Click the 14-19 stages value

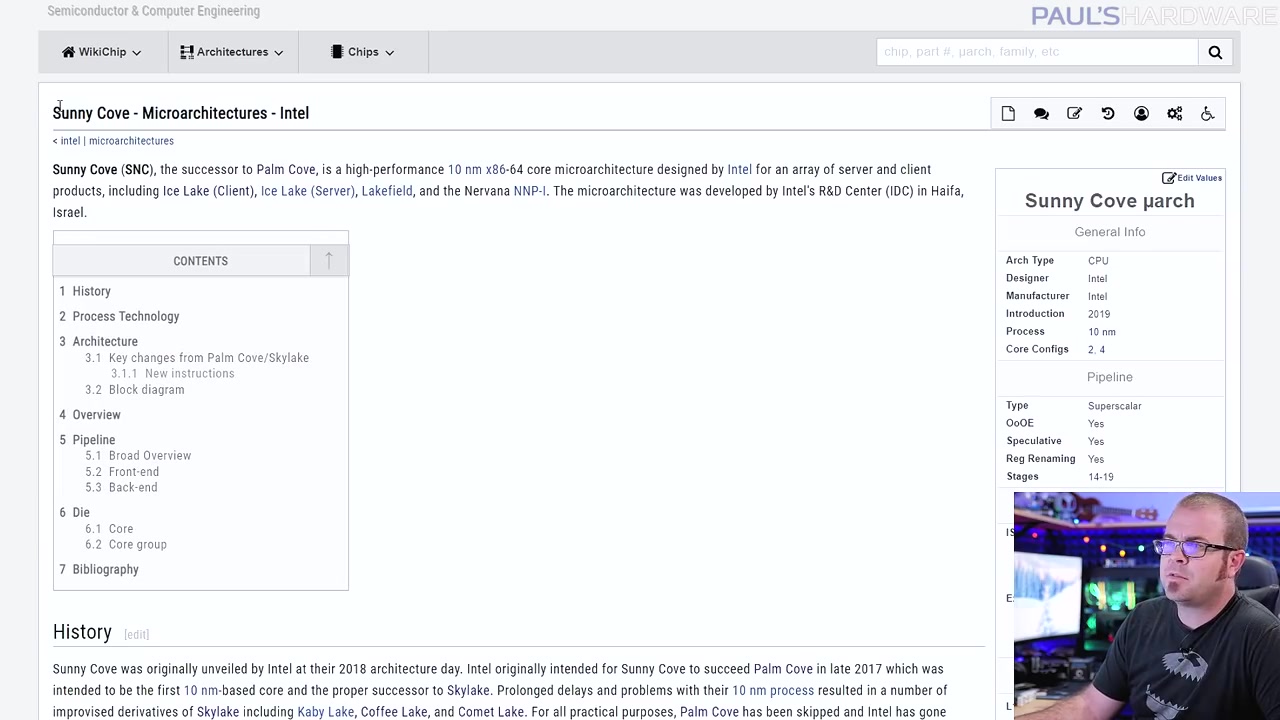pos(1100,477)
